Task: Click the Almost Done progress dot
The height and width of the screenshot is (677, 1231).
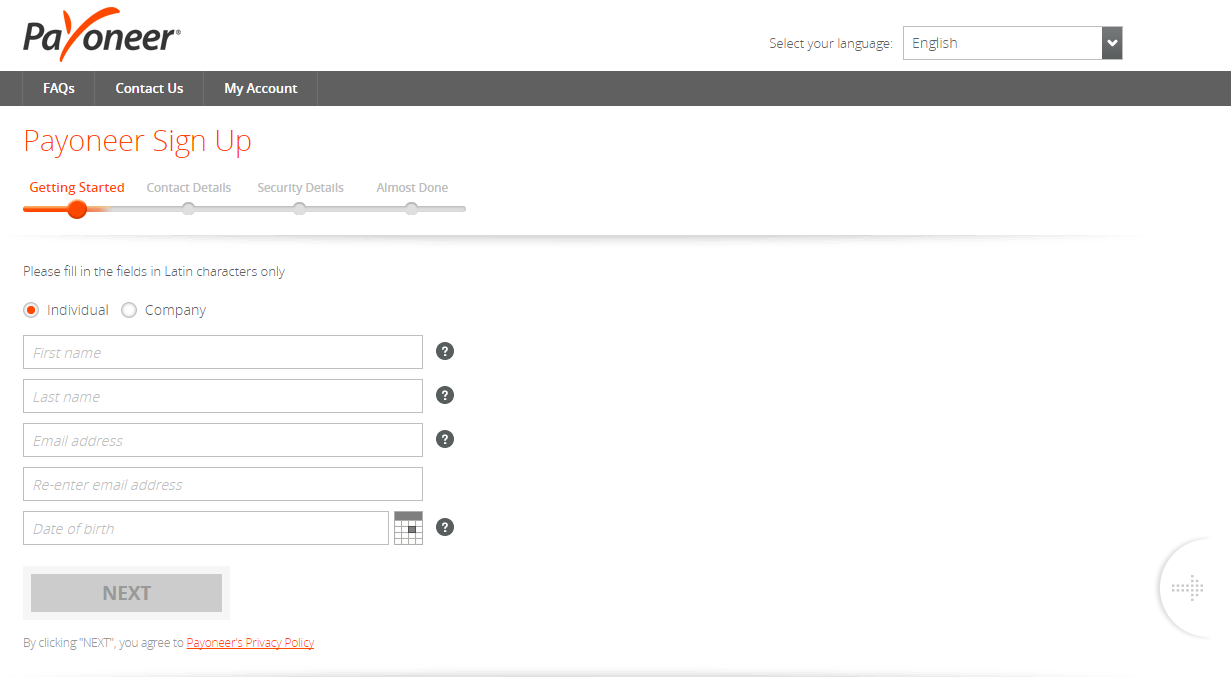Action: 411,209
